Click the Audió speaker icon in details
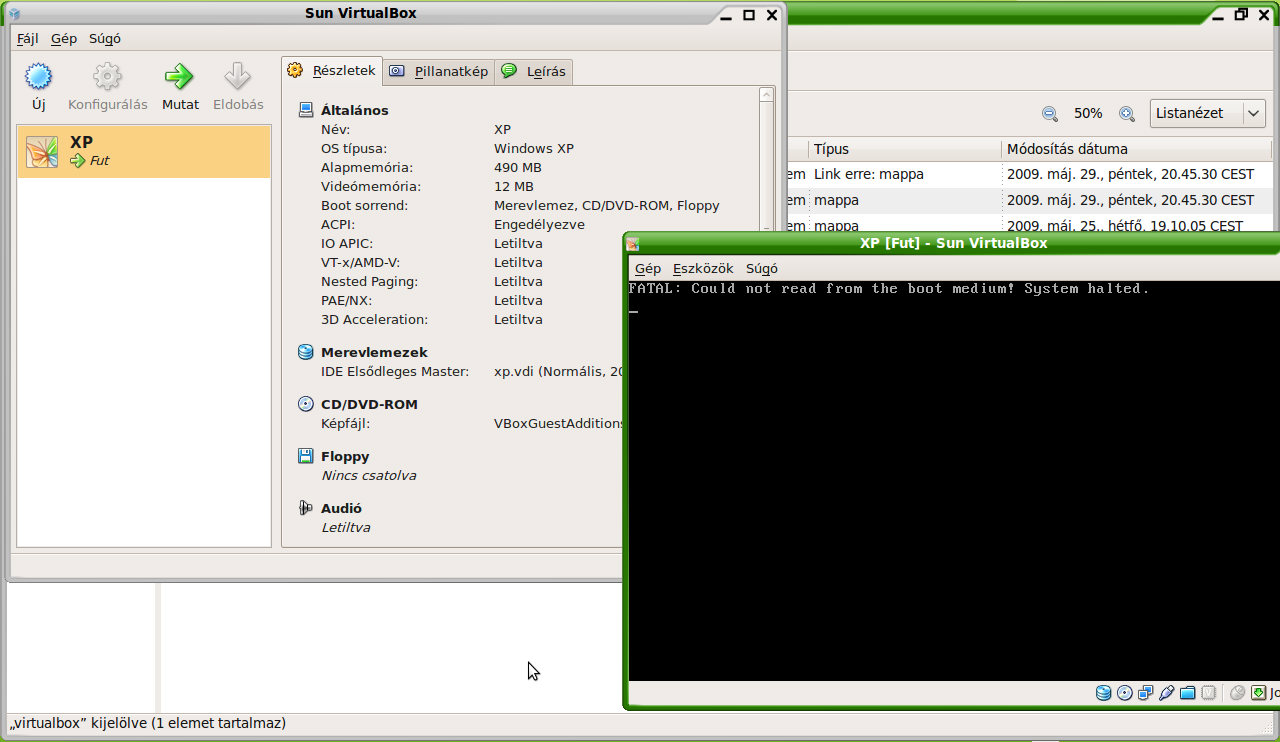1280x742 pixels. click(306, 508)
